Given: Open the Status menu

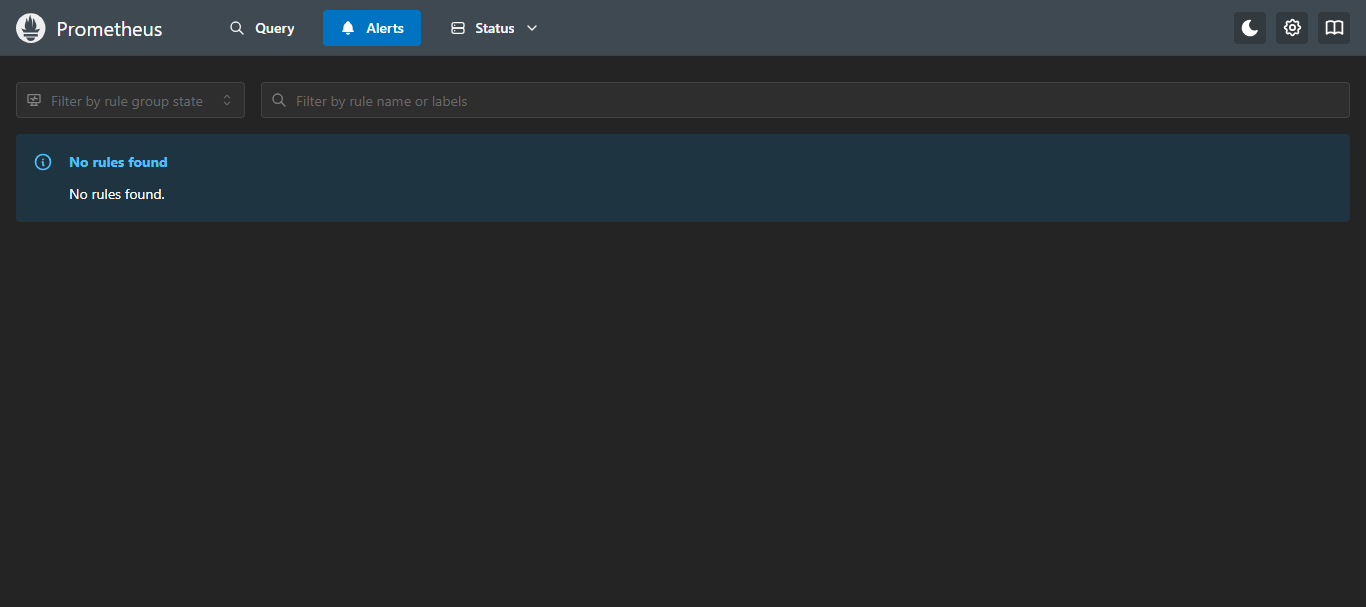Looking at the screenshot, I should 494,28.
